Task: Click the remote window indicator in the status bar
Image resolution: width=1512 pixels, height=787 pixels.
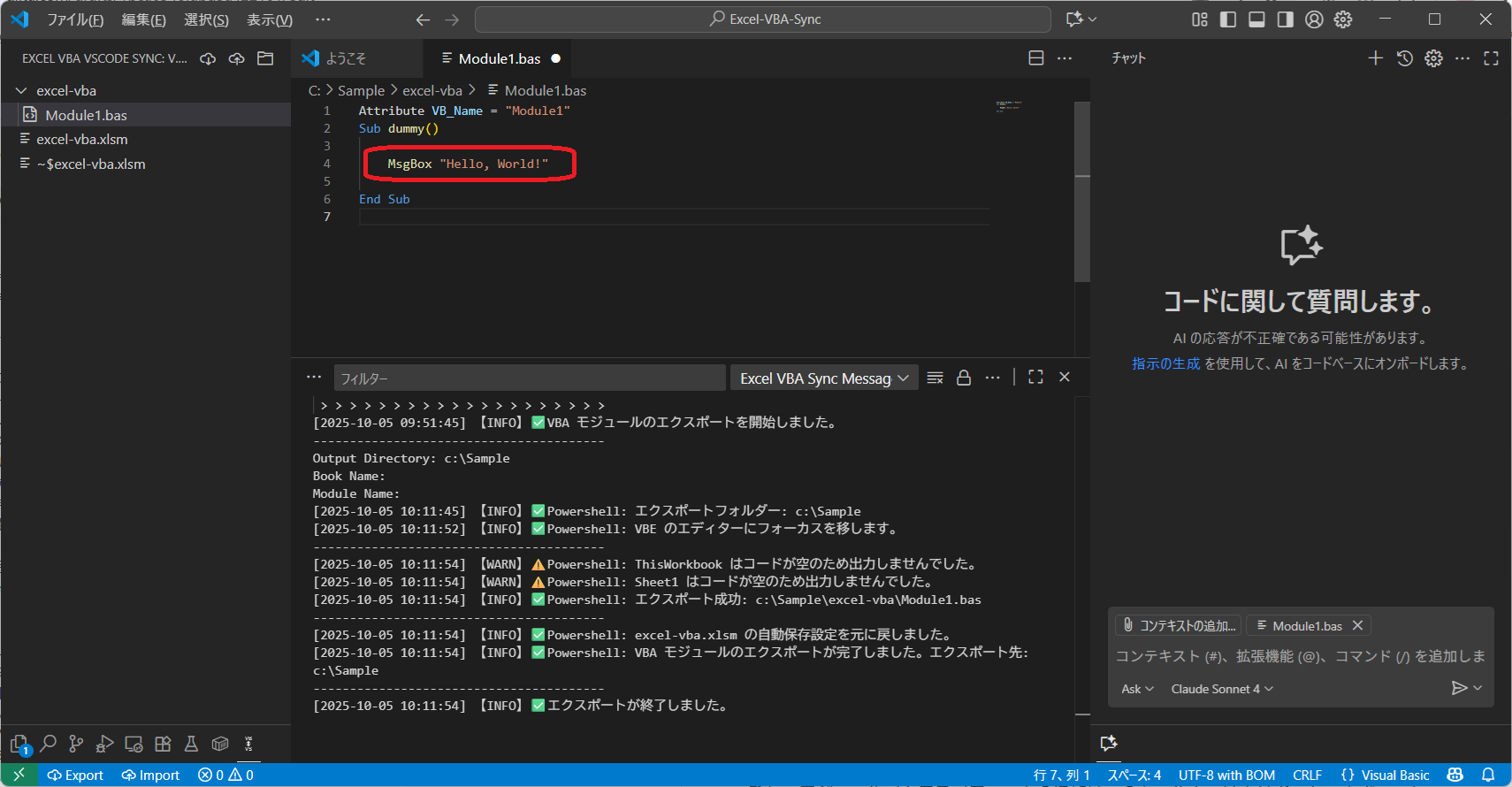Action: (19, 775)
